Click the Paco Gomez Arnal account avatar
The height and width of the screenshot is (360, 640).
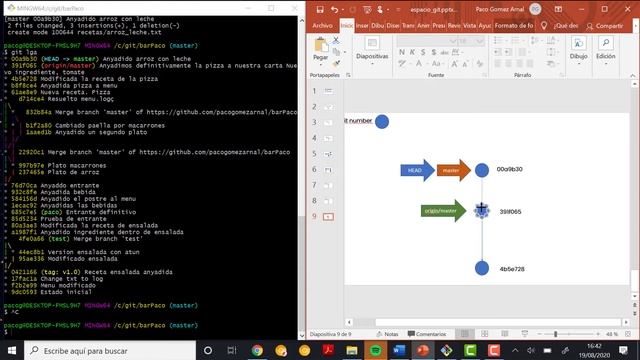coord(535,9)
